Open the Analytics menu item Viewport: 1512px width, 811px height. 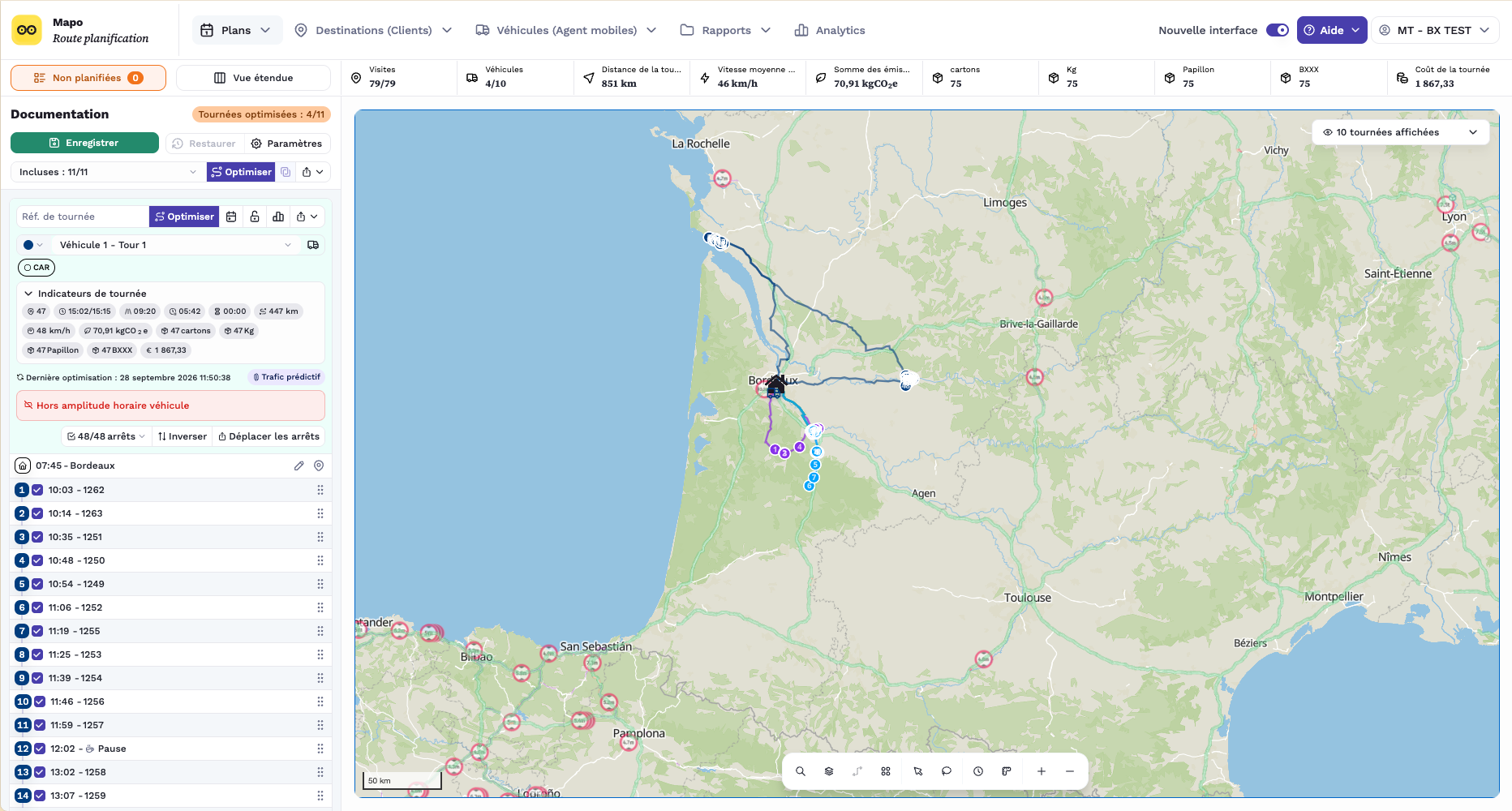point(830,30)
